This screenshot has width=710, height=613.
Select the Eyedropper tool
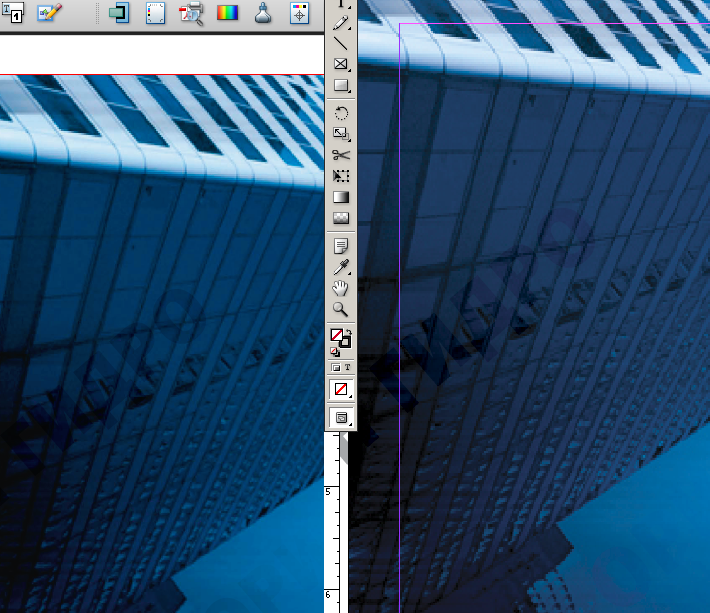341,267
